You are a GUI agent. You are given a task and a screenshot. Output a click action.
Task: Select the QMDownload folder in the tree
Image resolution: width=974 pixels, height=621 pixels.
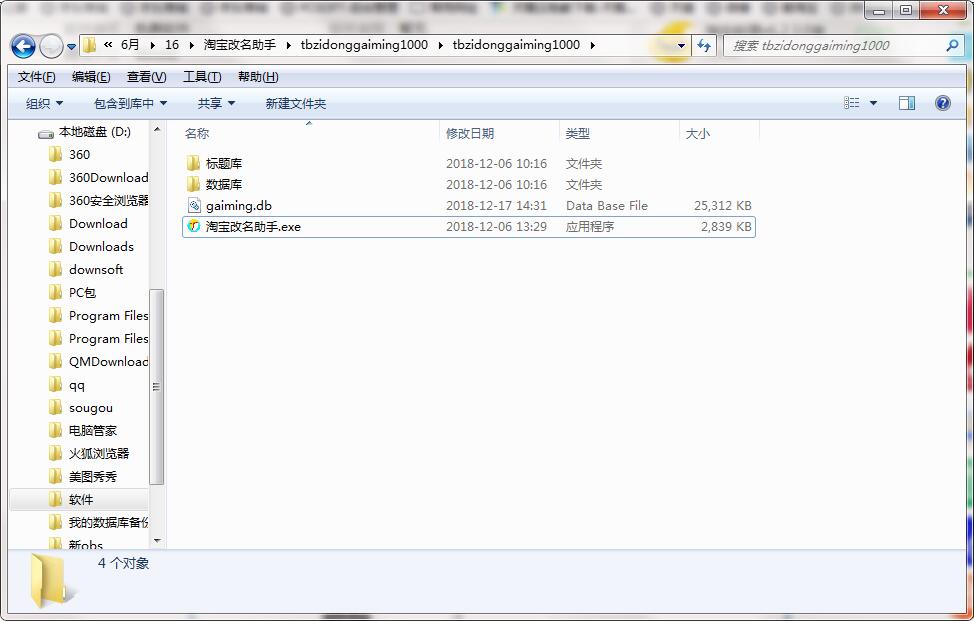pos(108,361)
